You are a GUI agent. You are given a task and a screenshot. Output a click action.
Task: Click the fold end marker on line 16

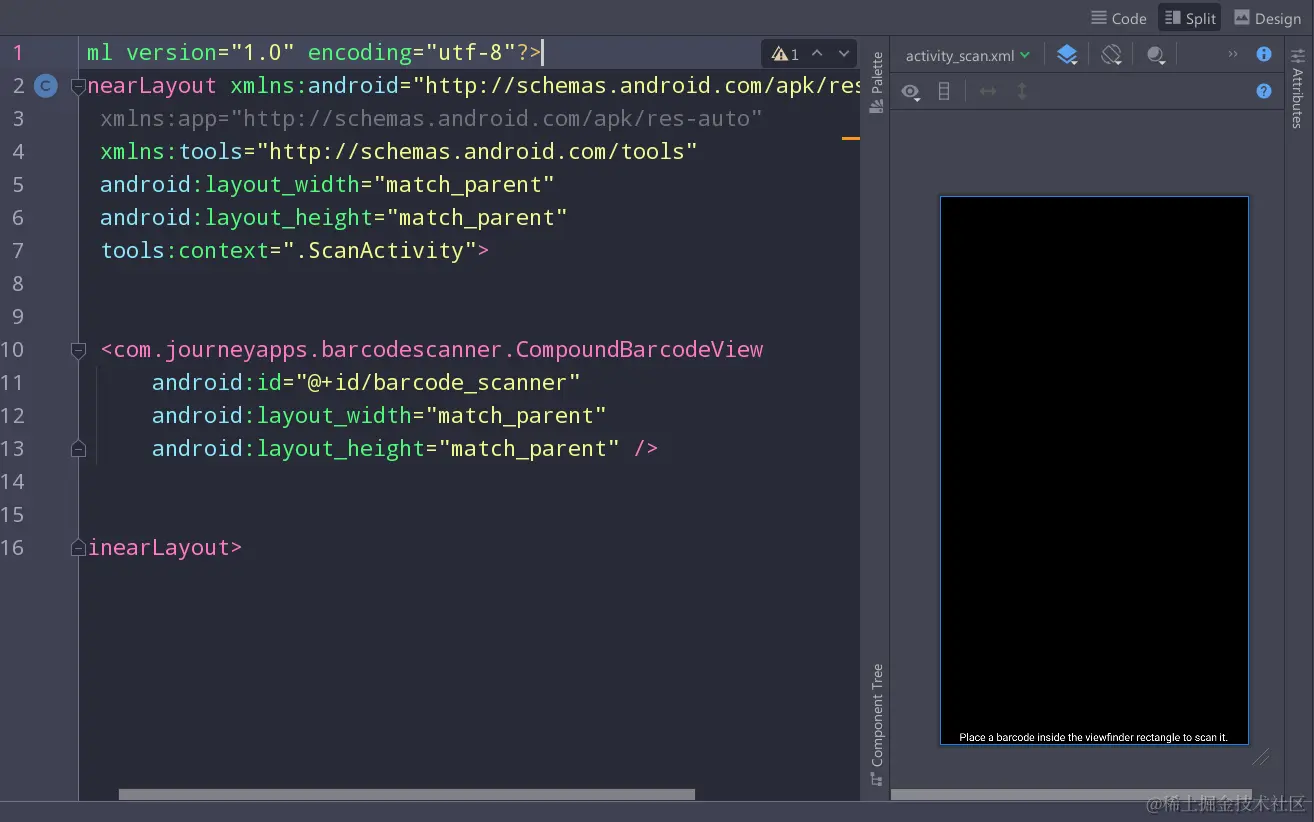tap(78, 548)
